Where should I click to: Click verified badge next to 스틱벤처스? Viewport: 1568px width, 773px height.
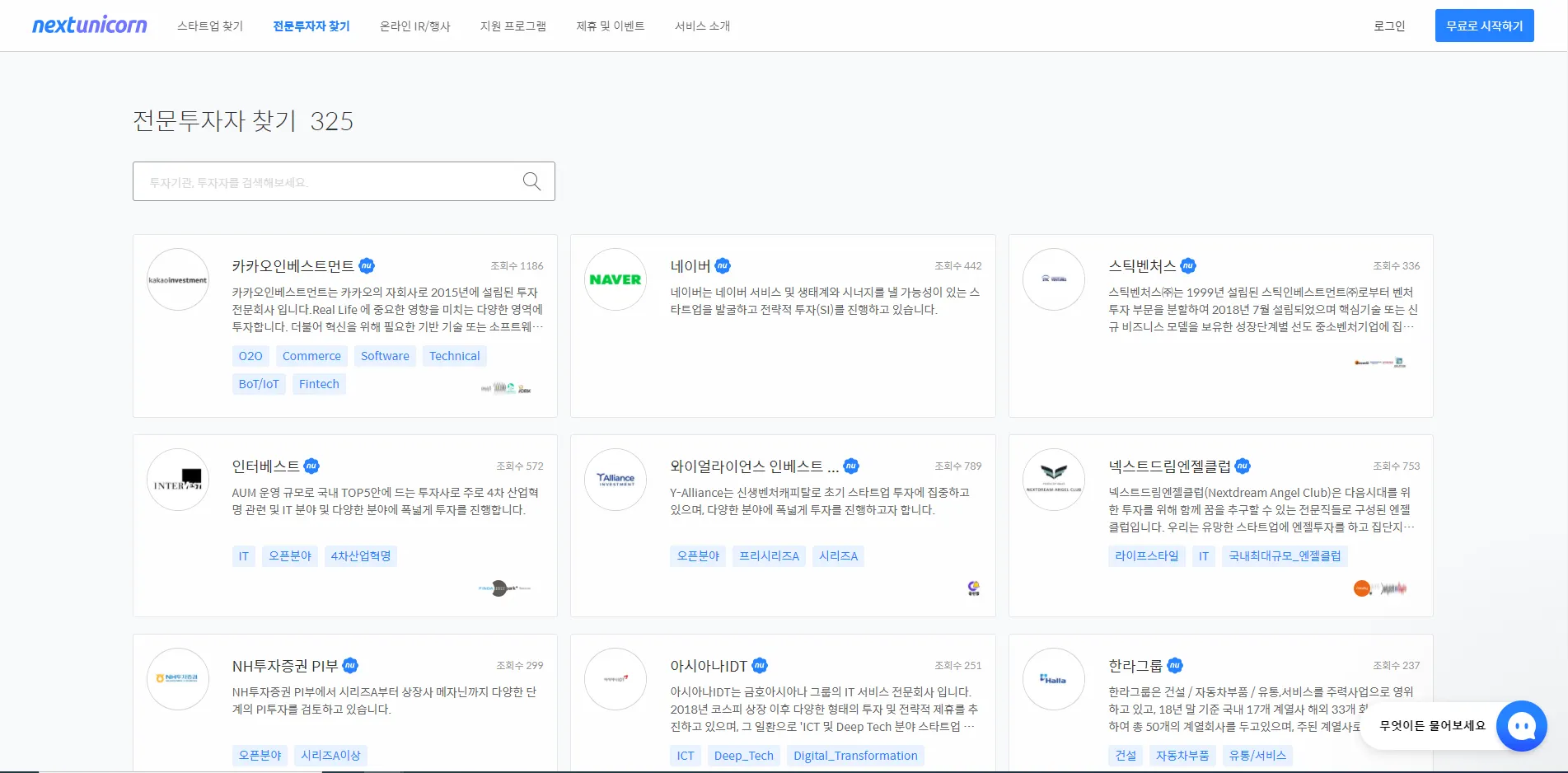coord(1188,265)
